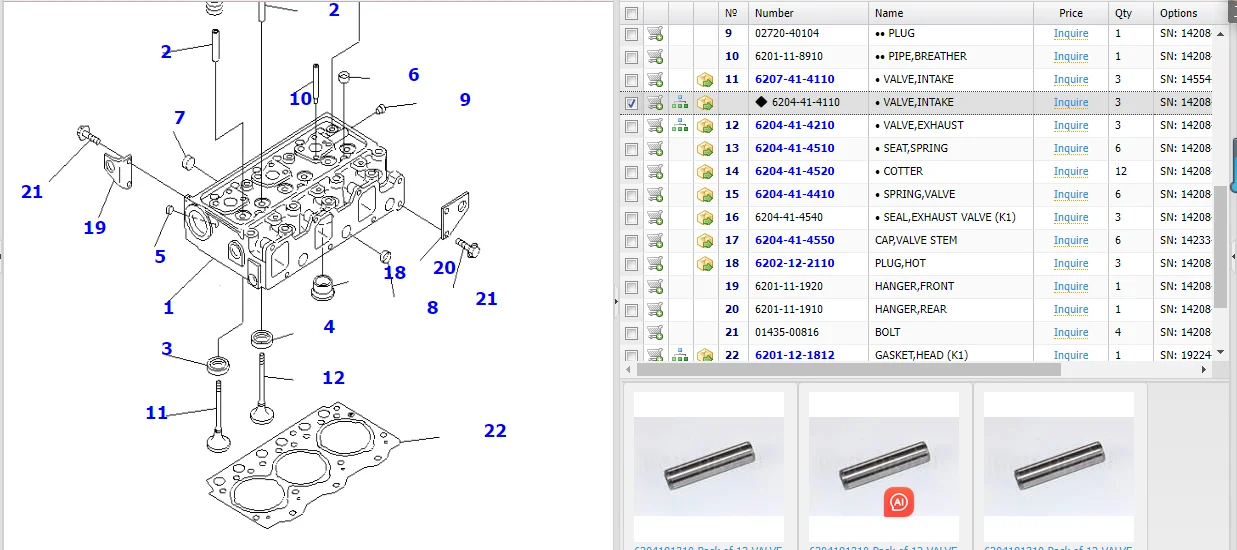Check the box for HANGER,FRONT row
The width and height of the screenshot is (1237, 550).
[x=631, y=287]
